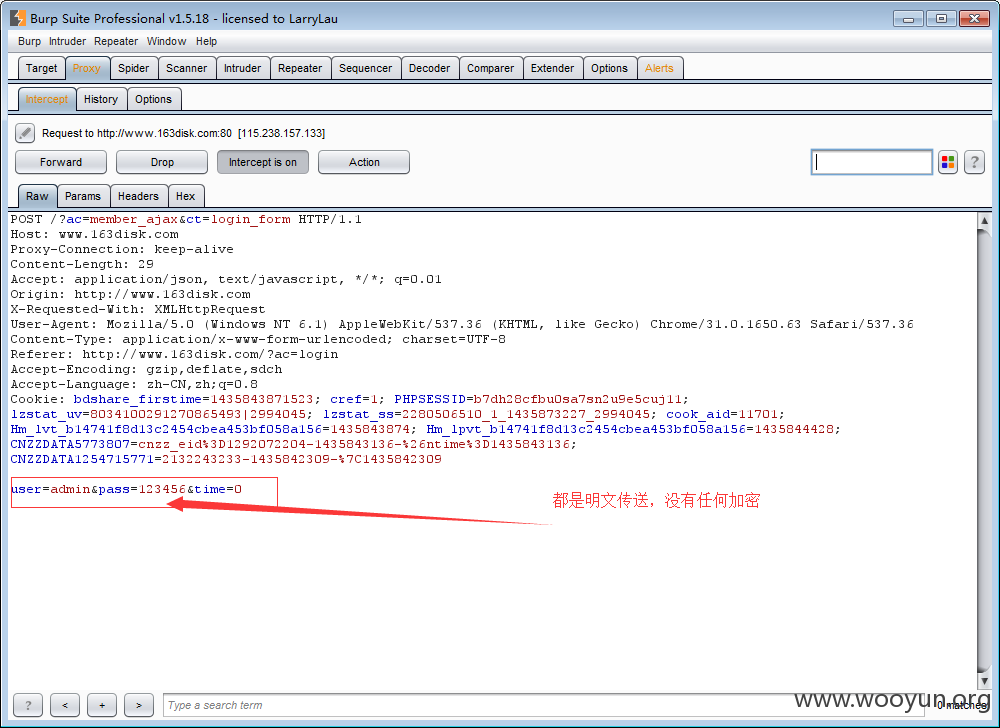Click the scrollbar down arrow
This screenshot has height=728, width=1000.
coord(984,681)
